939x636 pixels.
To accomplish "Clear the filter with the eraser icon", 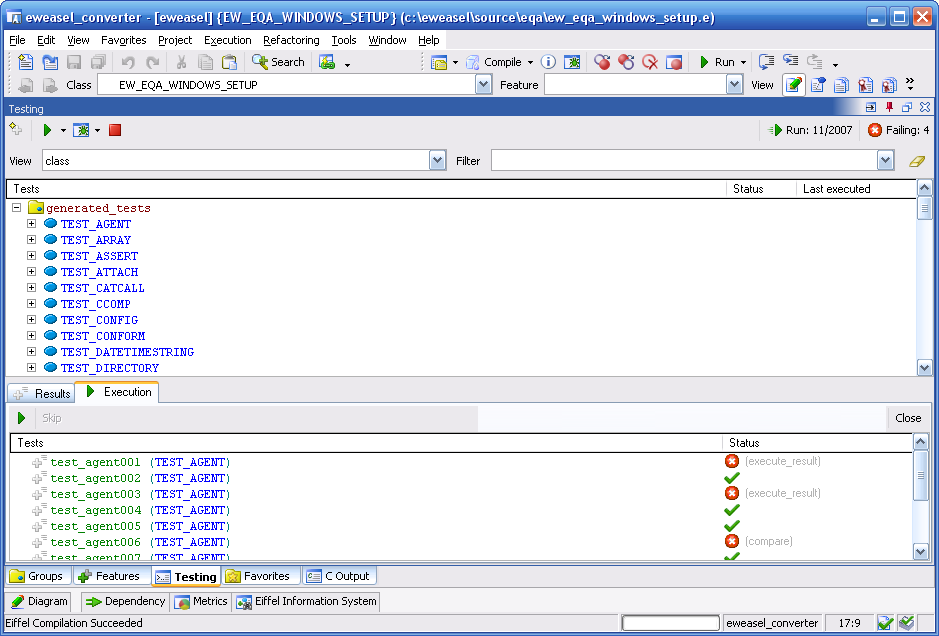I will pyautogui.click(x=917, y=161).
